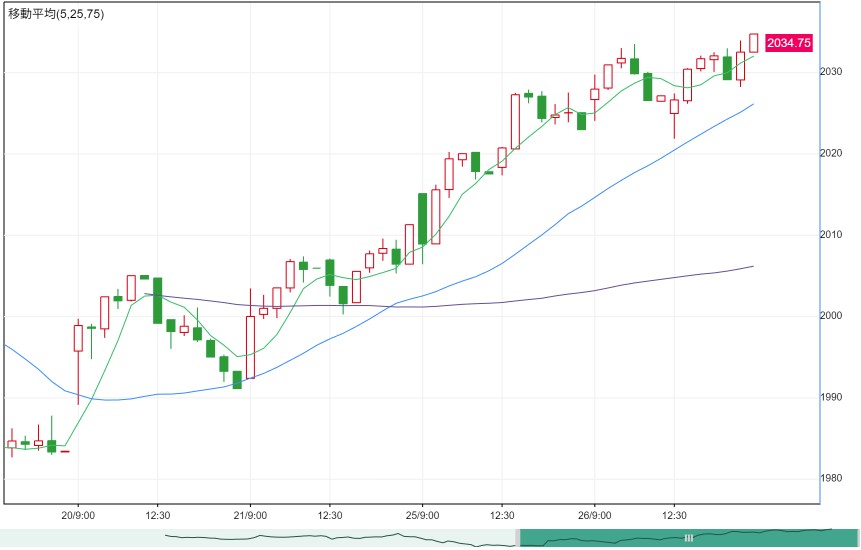Screen dimensions: 861x550
Task: Click the last candlestick near 2034
Action: [753, 43]
